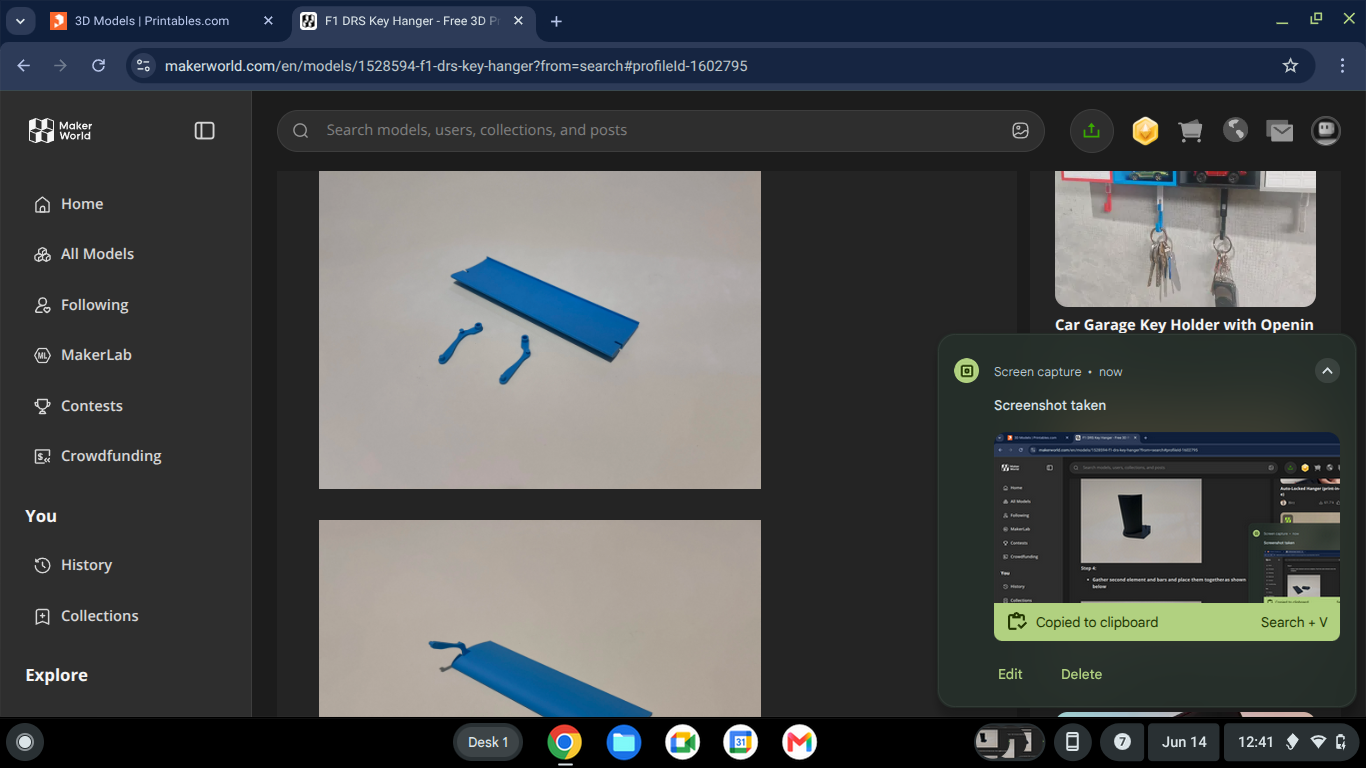Viewport: 1366px width, 768px height.
Task: Collapse the sidebar with the panel icon
Action: (x=204, y=131)
